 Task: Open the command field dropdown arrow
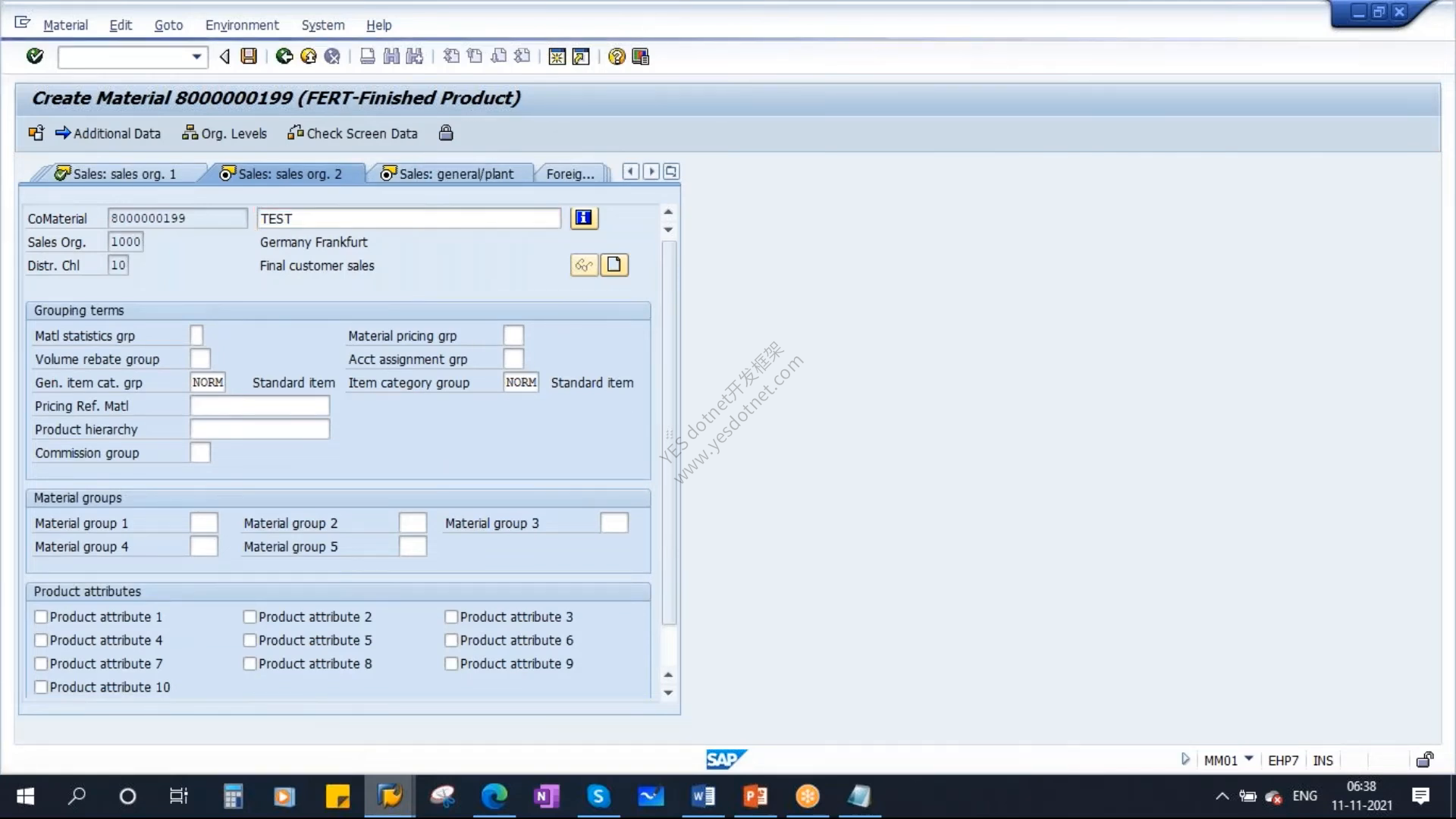(x=196, y=57)
